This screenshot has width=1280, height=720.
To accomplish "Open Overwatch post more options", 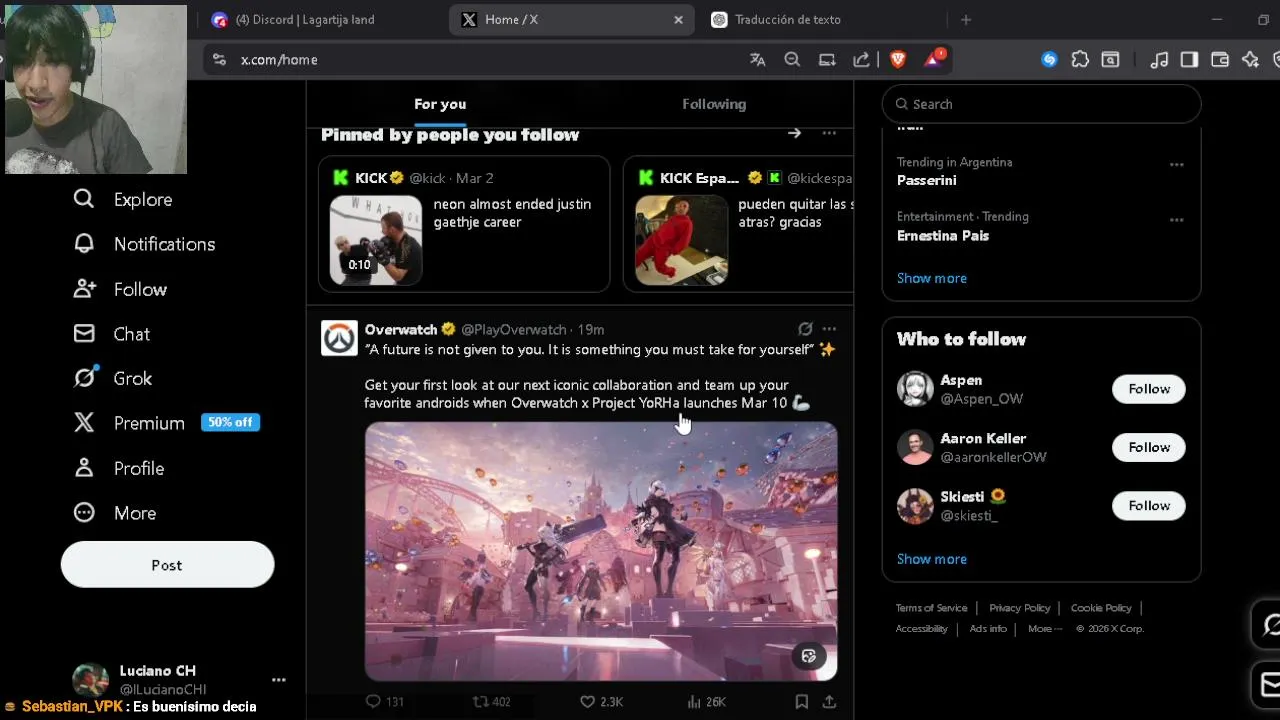I will pos(829,329).
